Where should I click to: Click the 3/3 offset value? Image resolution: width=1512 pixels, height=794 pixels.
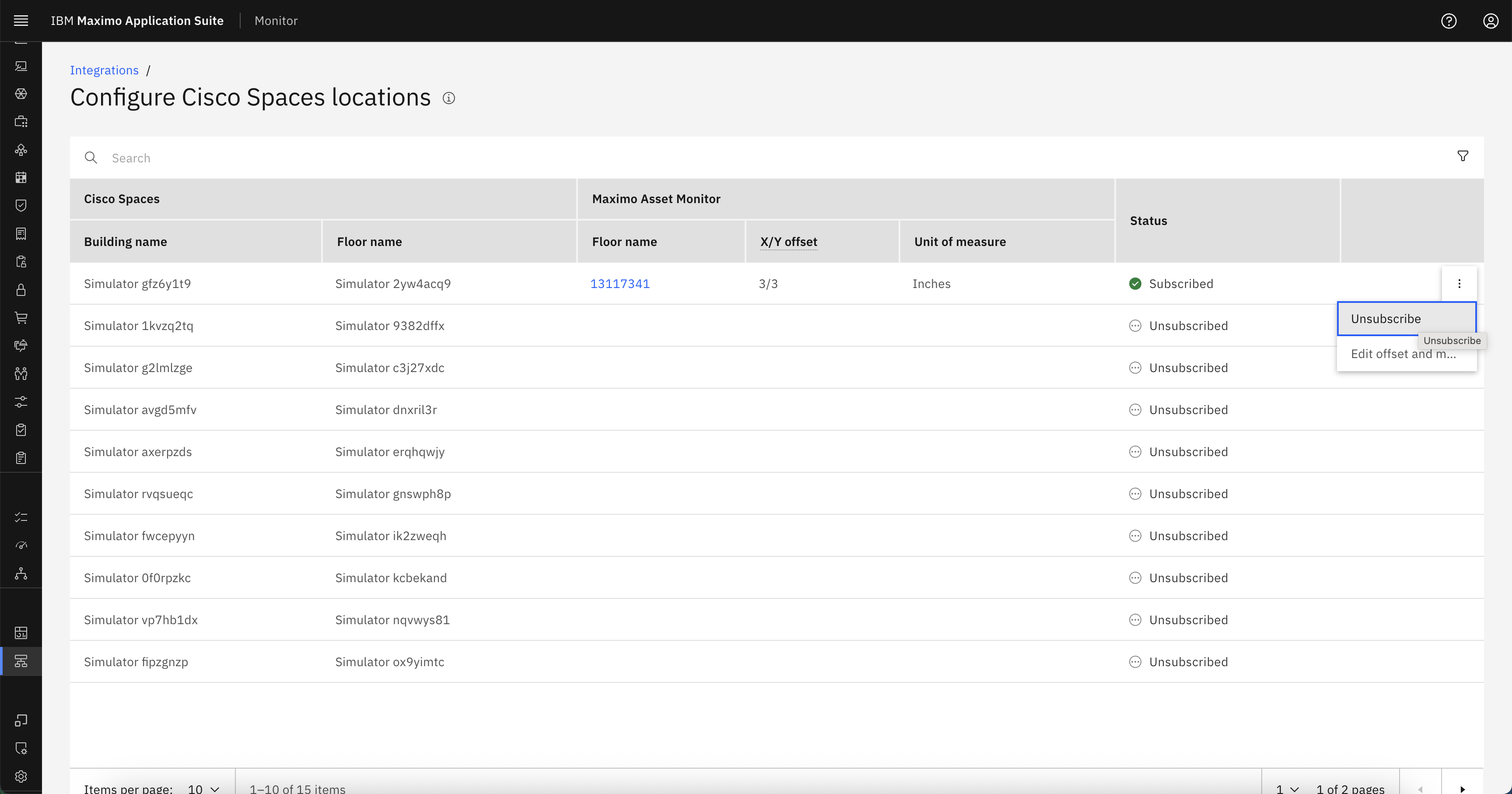[x=768, y=284]
